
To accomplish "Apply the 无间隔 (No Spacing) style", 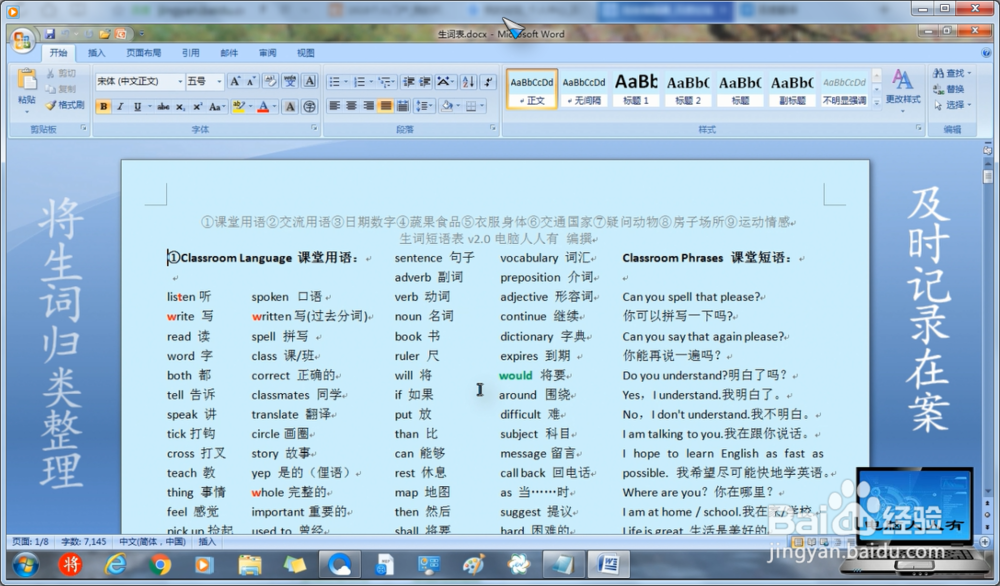I will [x=584, y=89].
